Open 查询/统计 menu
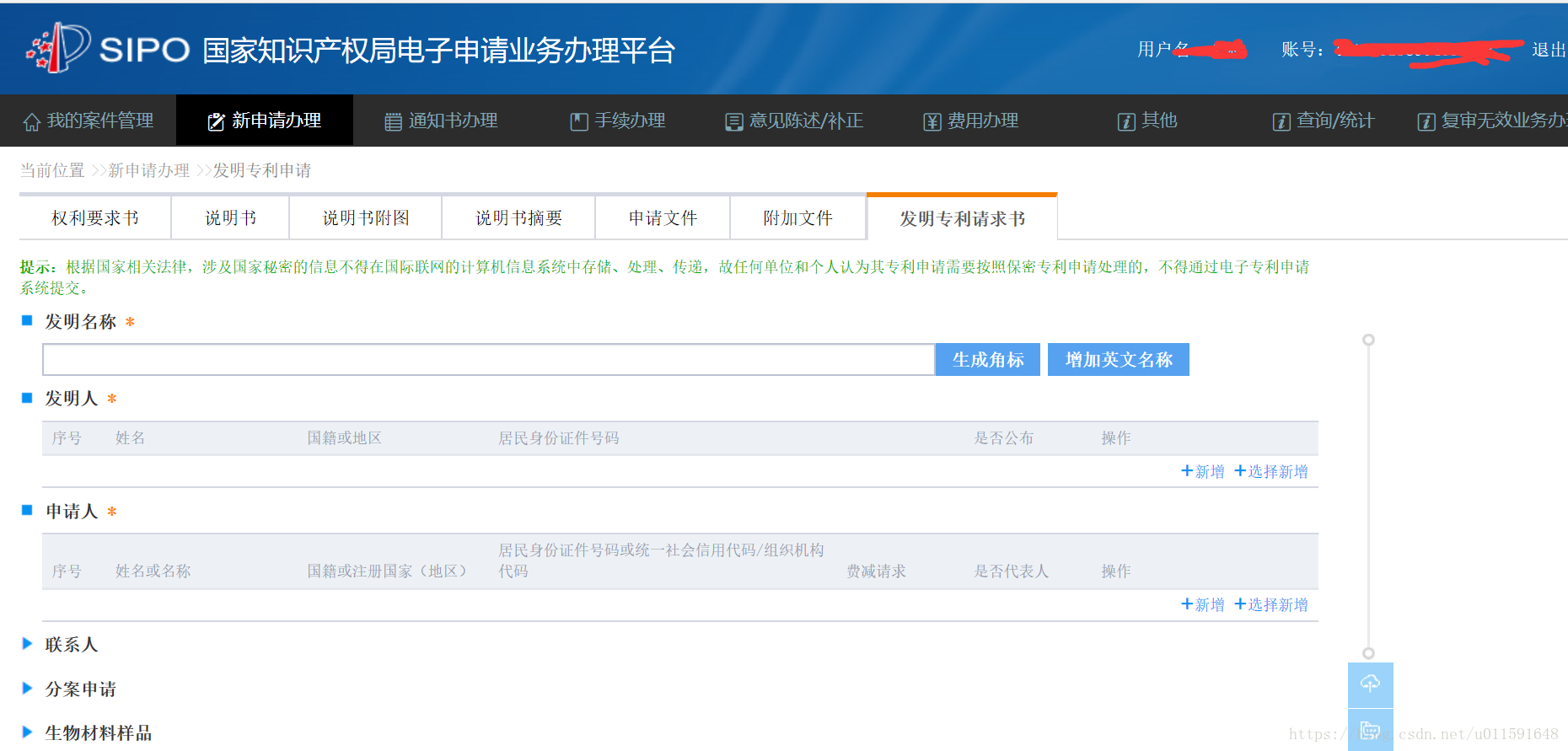The height and width of the screenshot is (751, 1568). pyautogui.click(x=1324, y=121)
